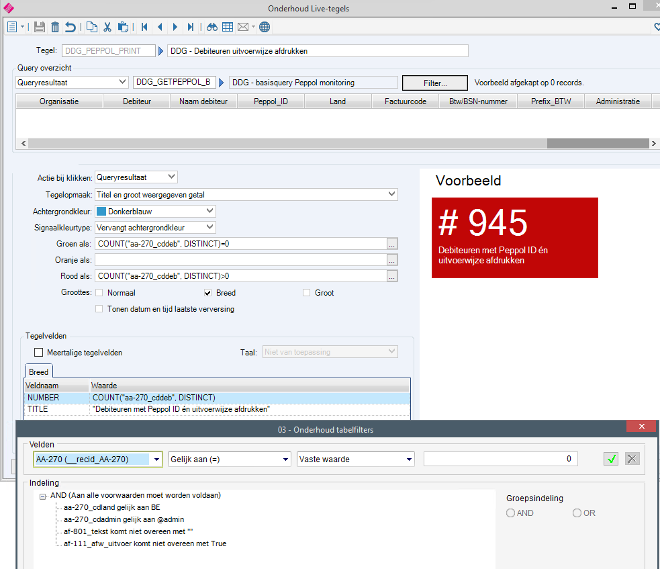Enable the Normaal size checkbox
The image size is (660, 570).
[99, 293]
